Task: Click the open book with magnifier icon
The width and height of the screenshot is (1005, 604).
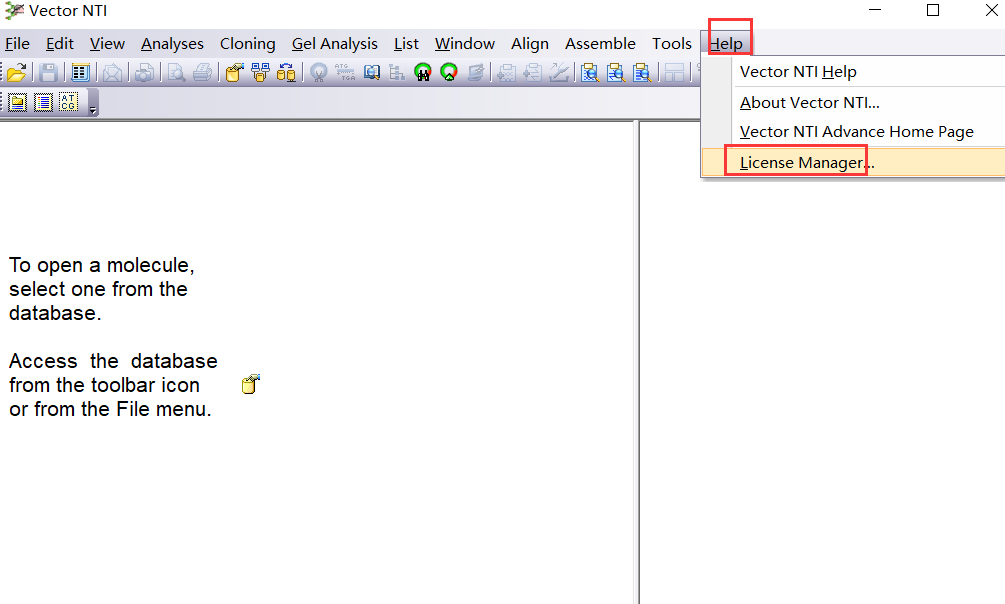Action: point(372,72)
